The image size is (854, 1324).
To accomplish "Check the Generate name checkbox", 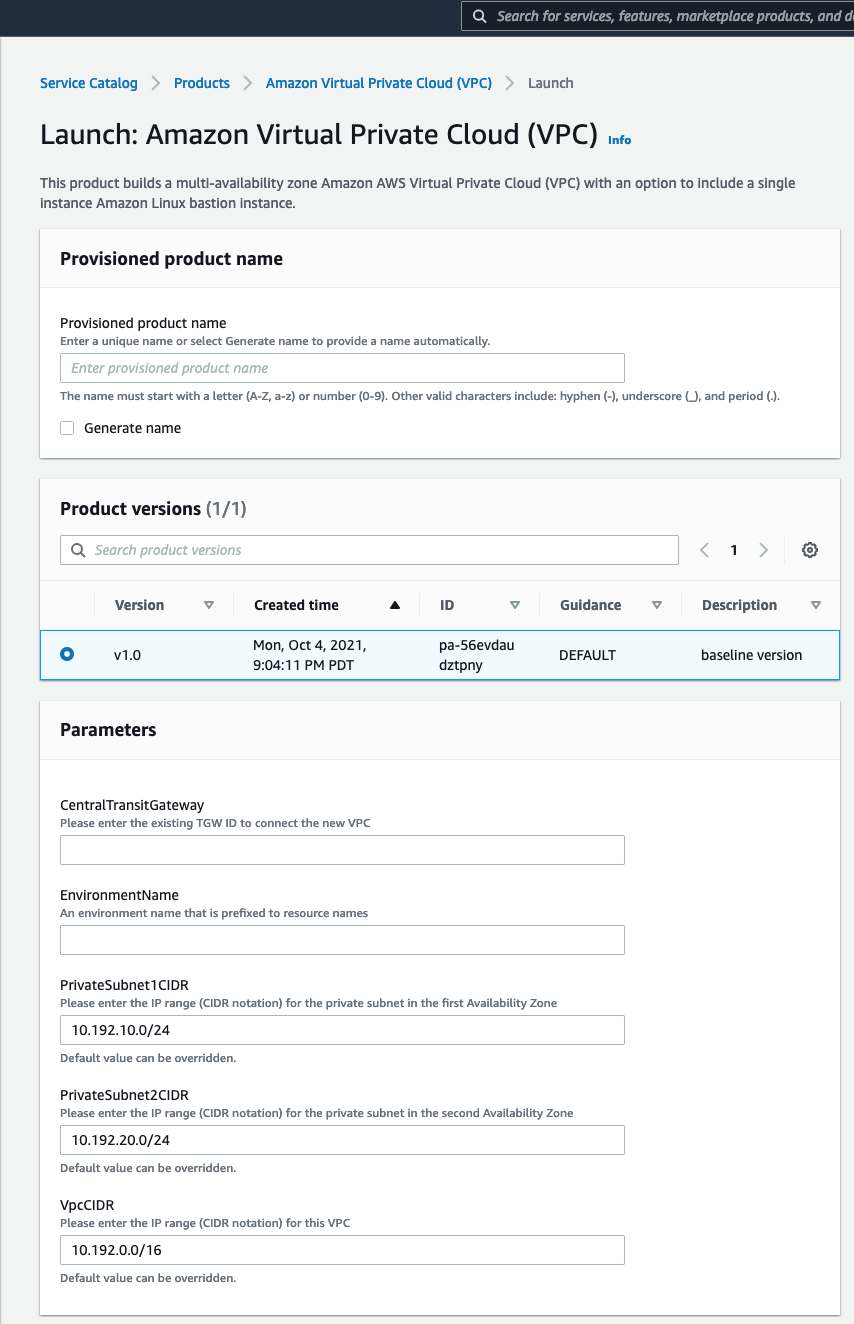I will tap(67, 427).
